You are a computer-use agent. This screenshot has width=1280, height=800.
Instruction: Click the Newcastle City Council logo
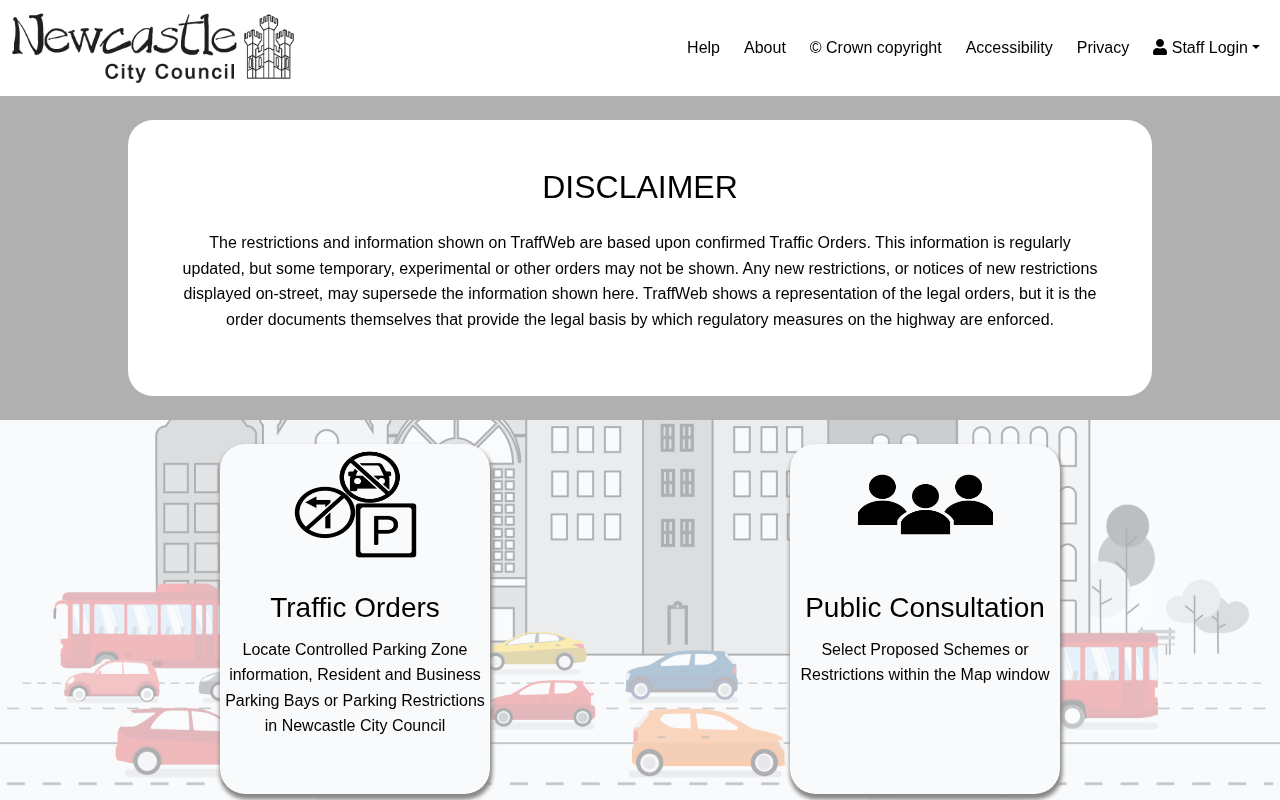(x=153, y=48)
